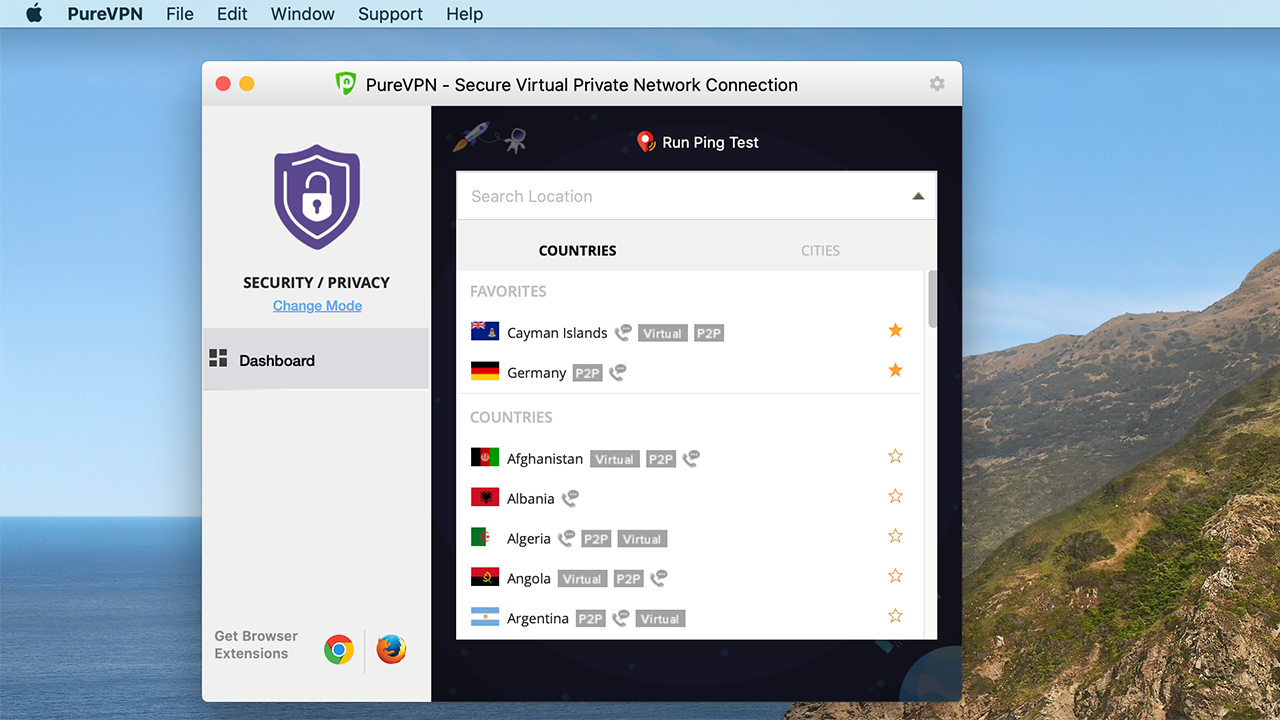
Task: Open the Help menu
Action: 464,14
